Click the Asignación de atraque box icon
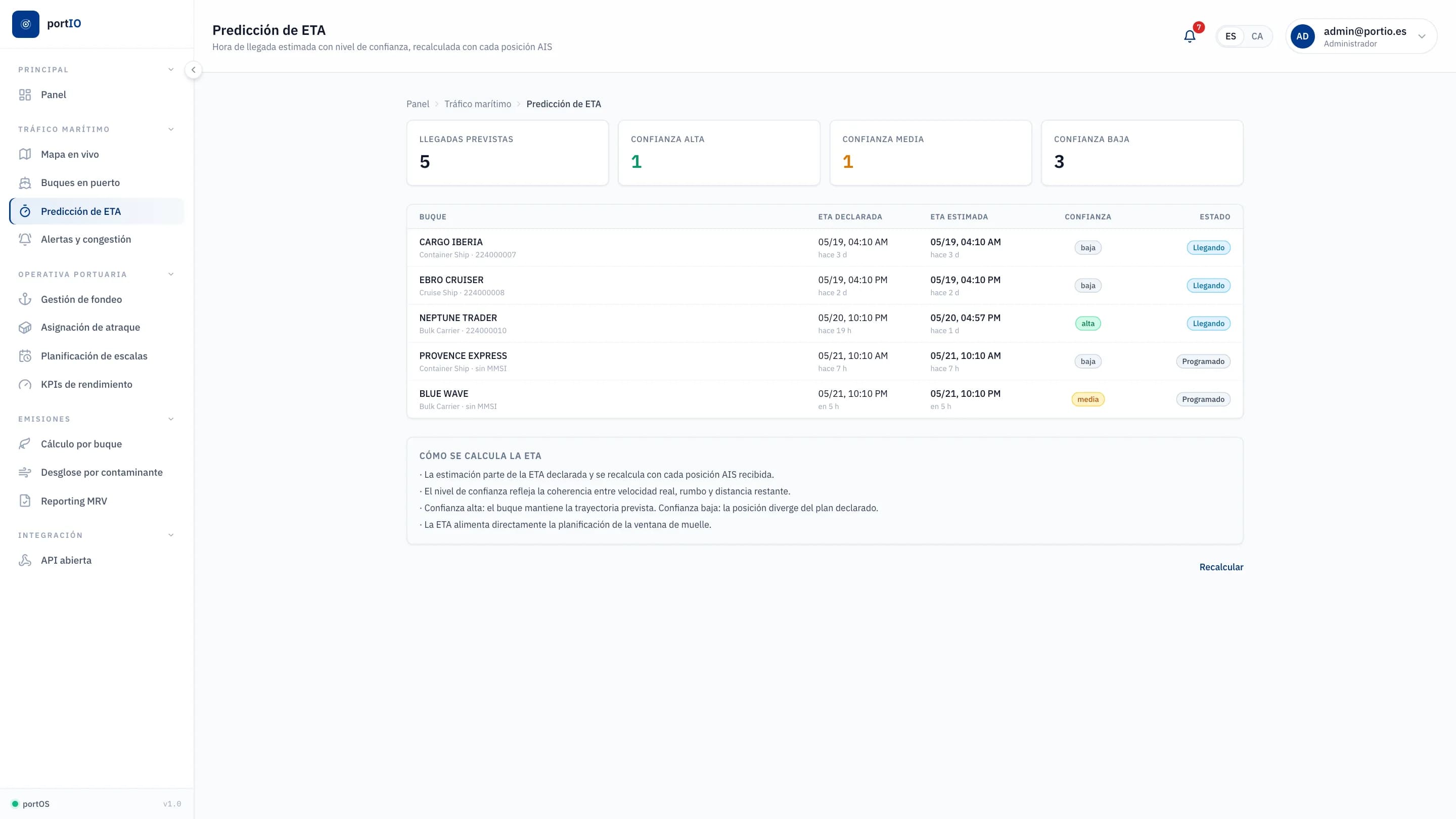Image resolution: width=1456 pixels, height=819 pixels. click(25, 327)
